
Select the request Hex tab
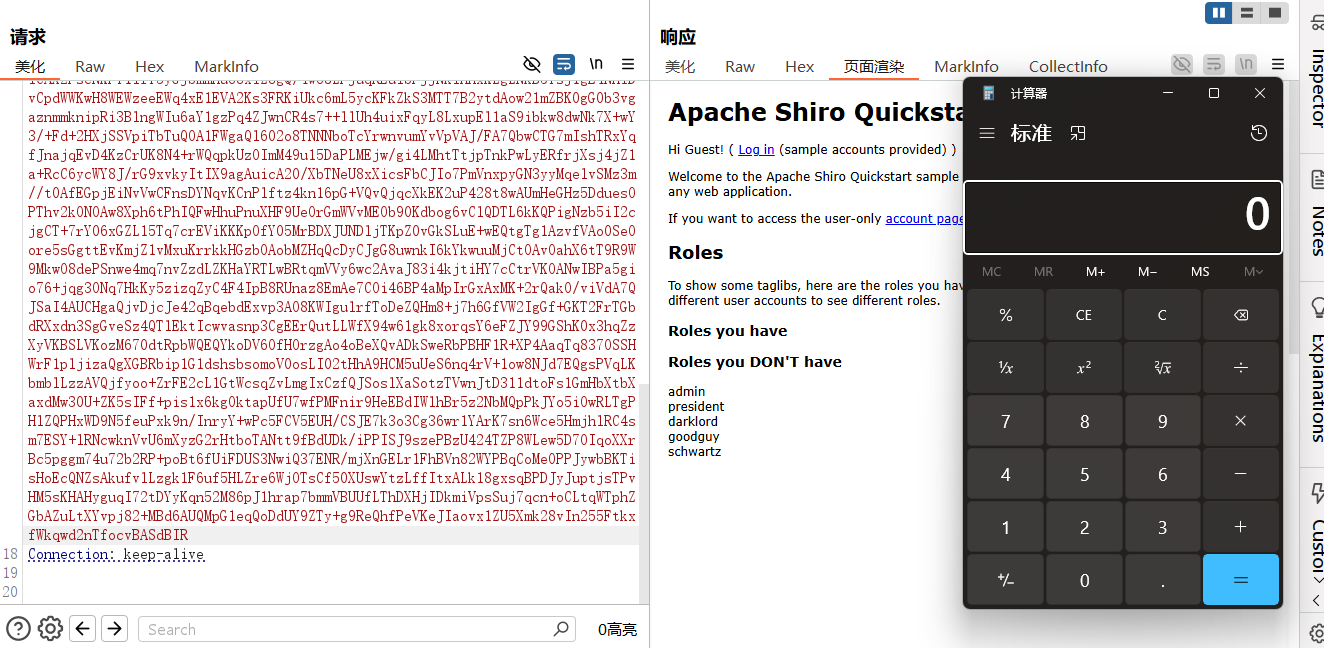coord(150,66)
